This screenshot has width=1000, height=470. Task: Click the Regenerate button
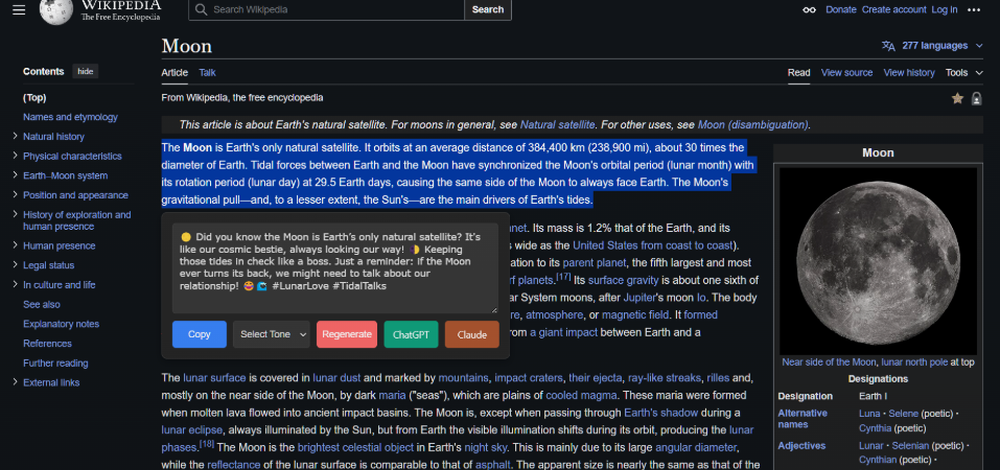pyautogui.click(x=347, y=334)
